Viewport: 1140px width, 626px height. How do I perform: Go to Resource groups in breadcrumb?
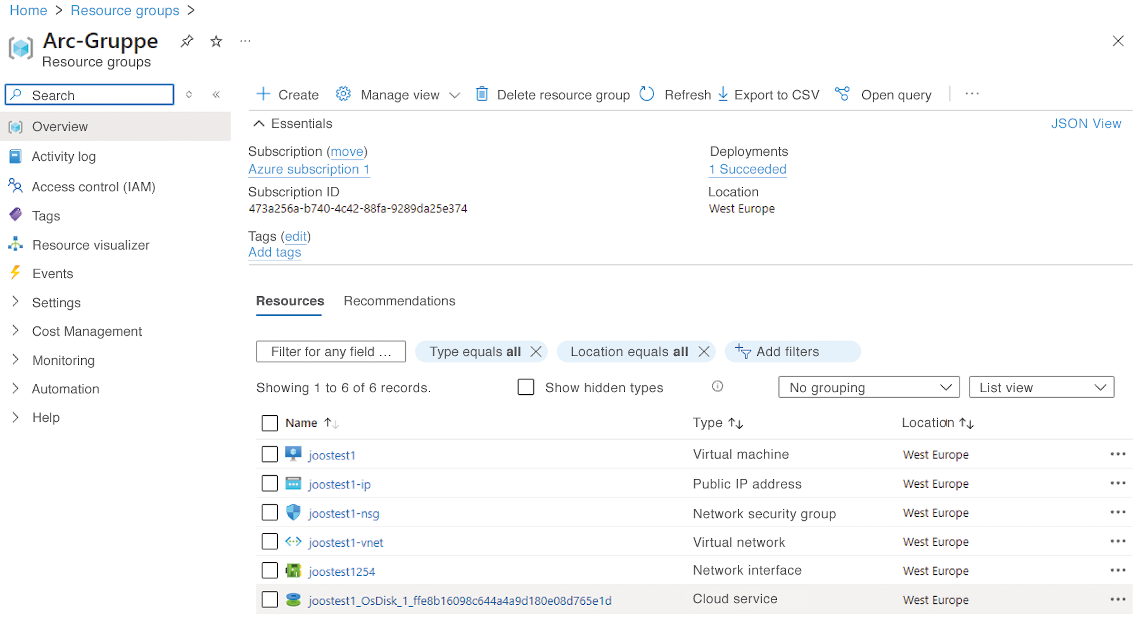point(125,10)
